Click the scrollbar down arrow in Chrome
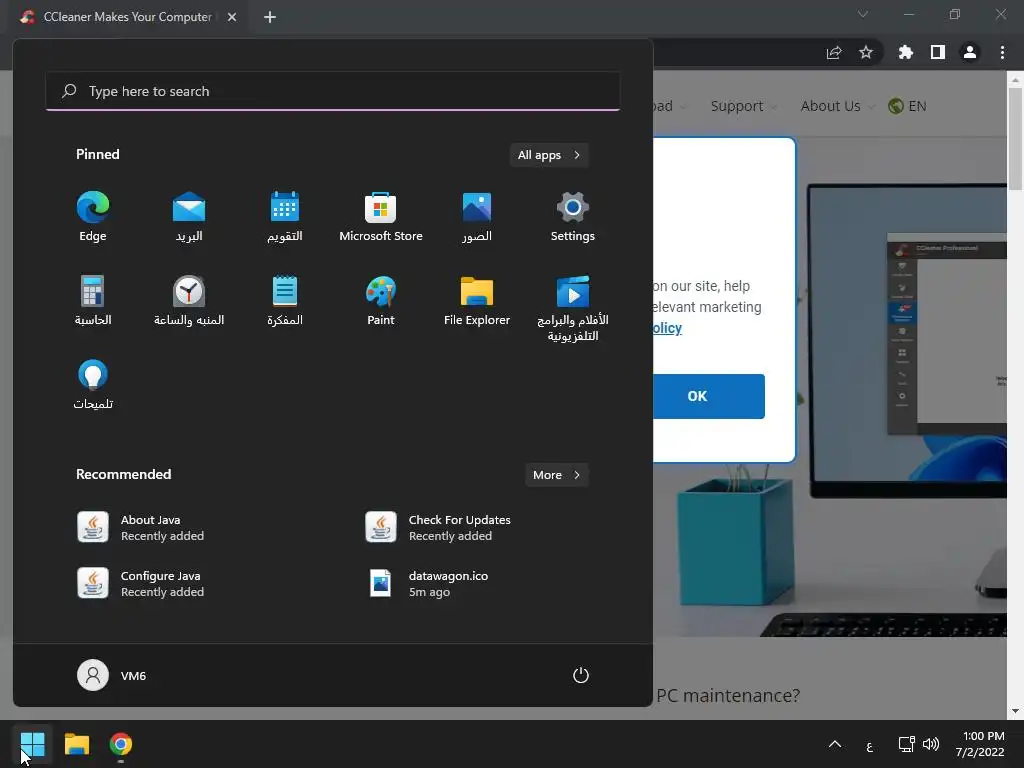Image resolution: width=1024 pixels, height=768 pixels. tap(1015, 711)
